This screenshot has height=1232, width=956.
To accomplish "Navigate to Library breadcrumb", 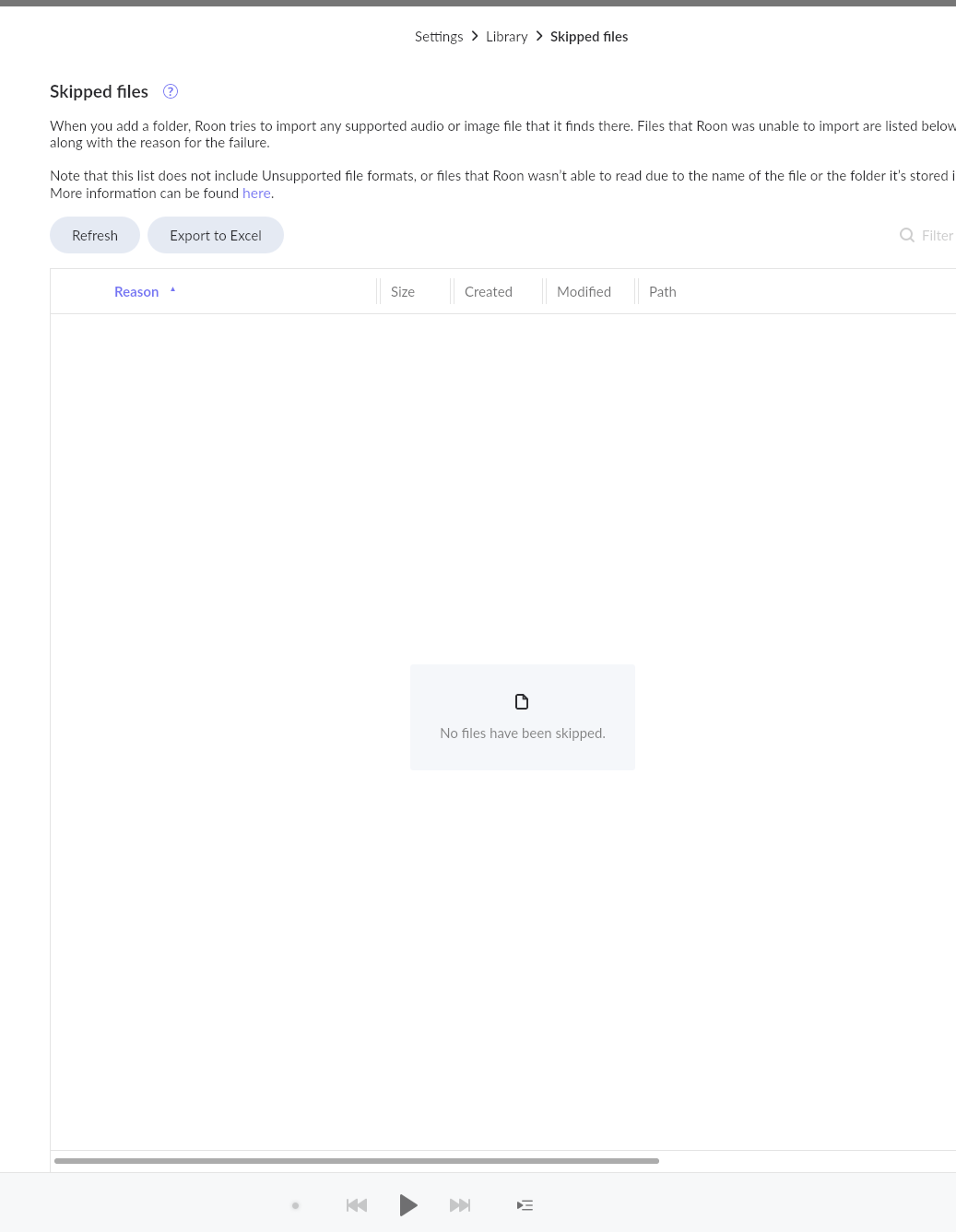I will 507,37.
